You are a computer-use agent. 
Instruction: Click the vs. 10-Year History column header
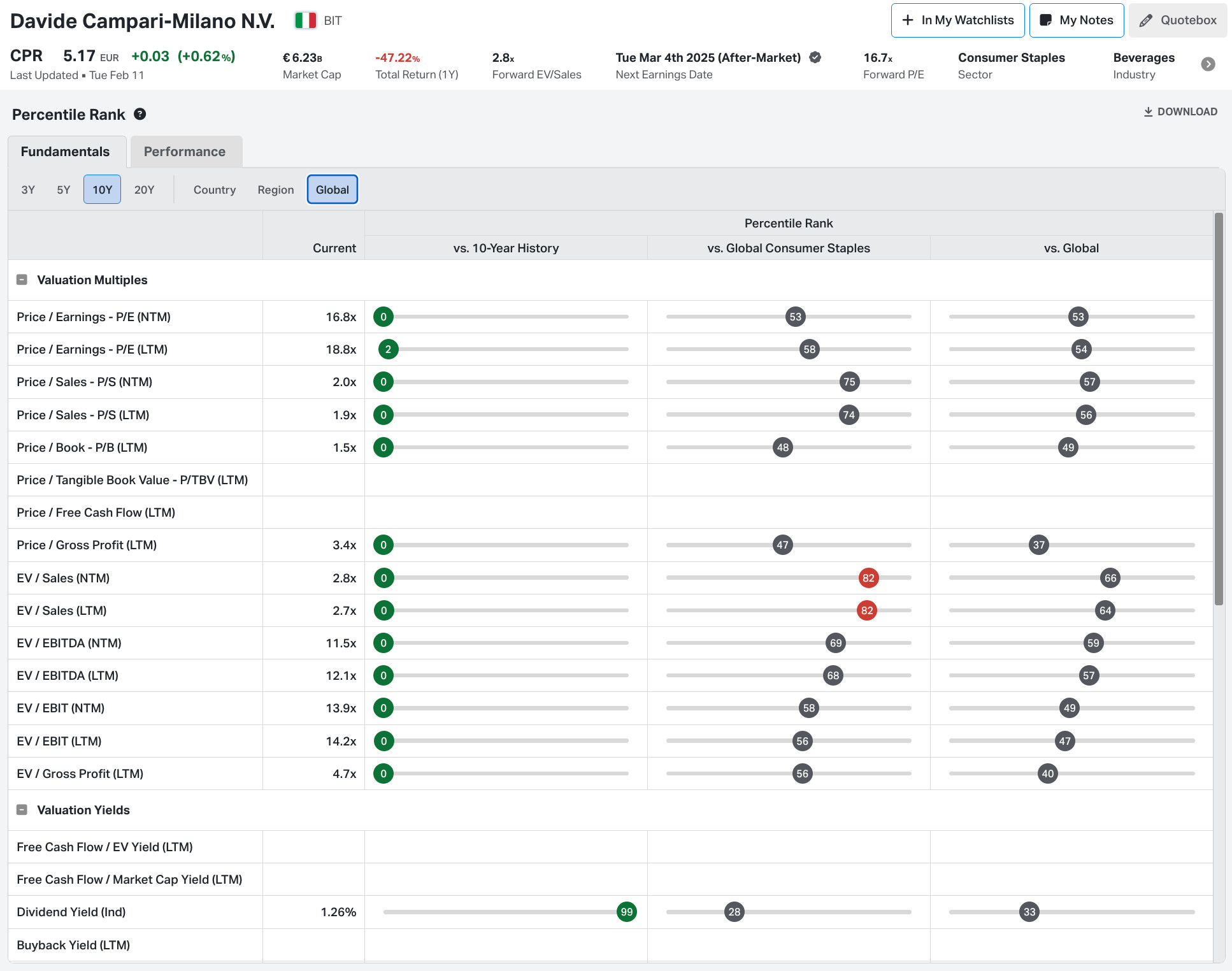coord(506,248)
